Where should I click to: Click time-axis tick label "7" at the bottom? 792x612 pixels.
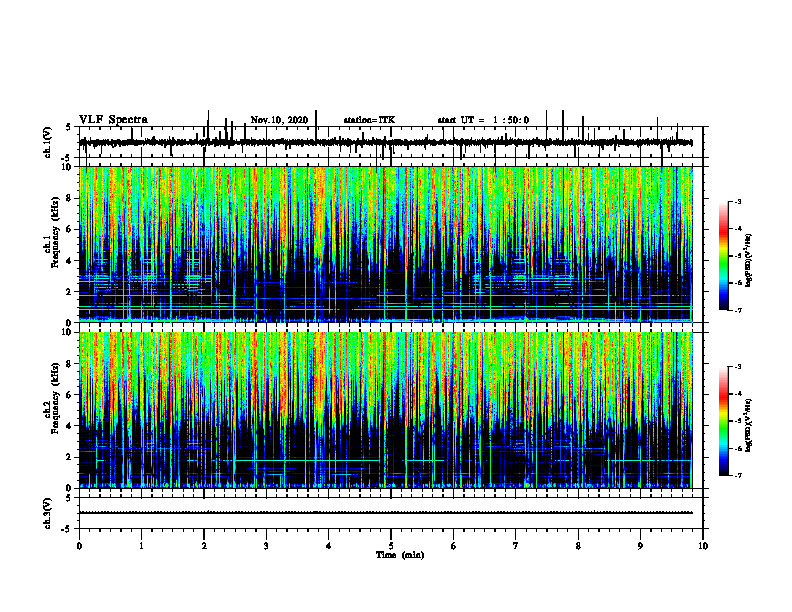point(516,546)
